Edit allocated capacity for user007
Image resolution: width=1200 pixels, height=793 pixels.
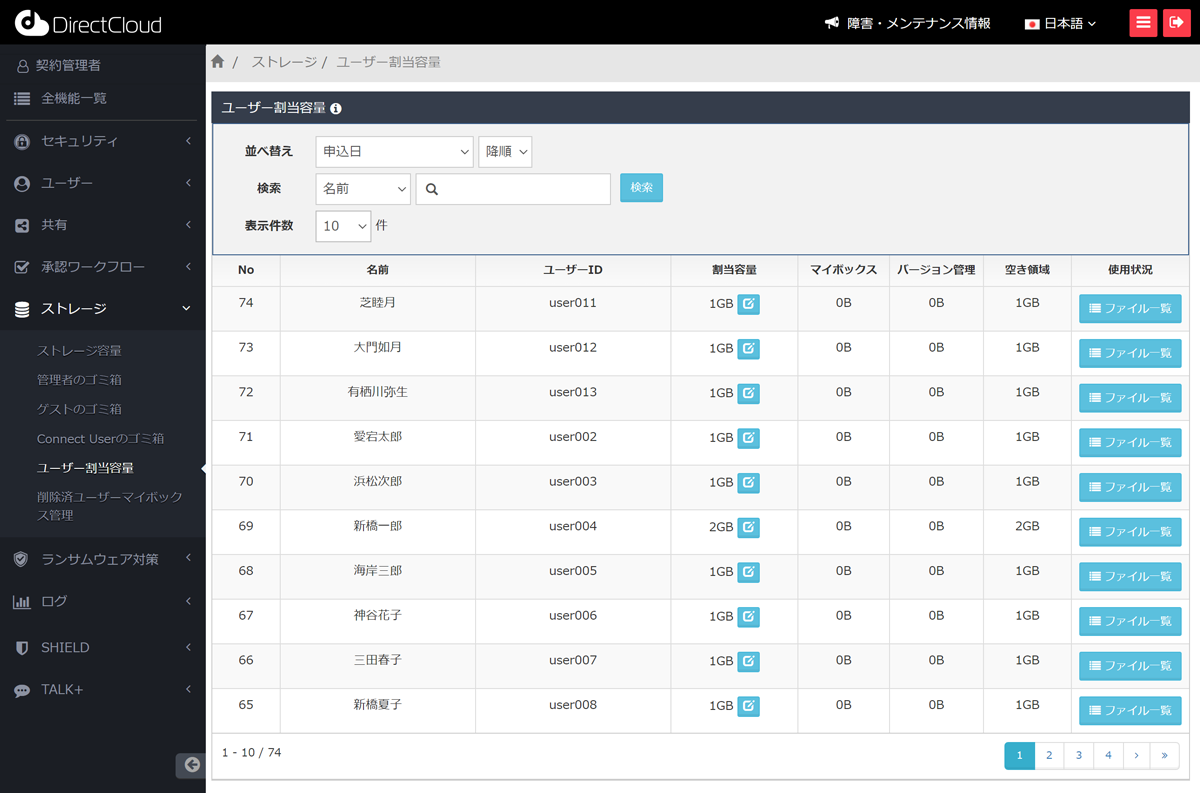coord(748,661)
